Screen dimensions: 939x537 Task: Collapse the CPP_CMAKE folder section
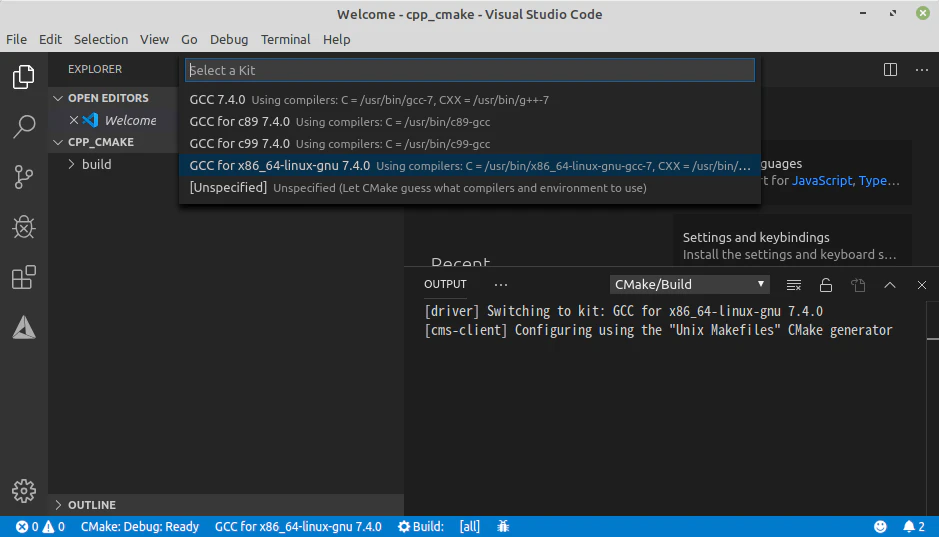[58, 142]
